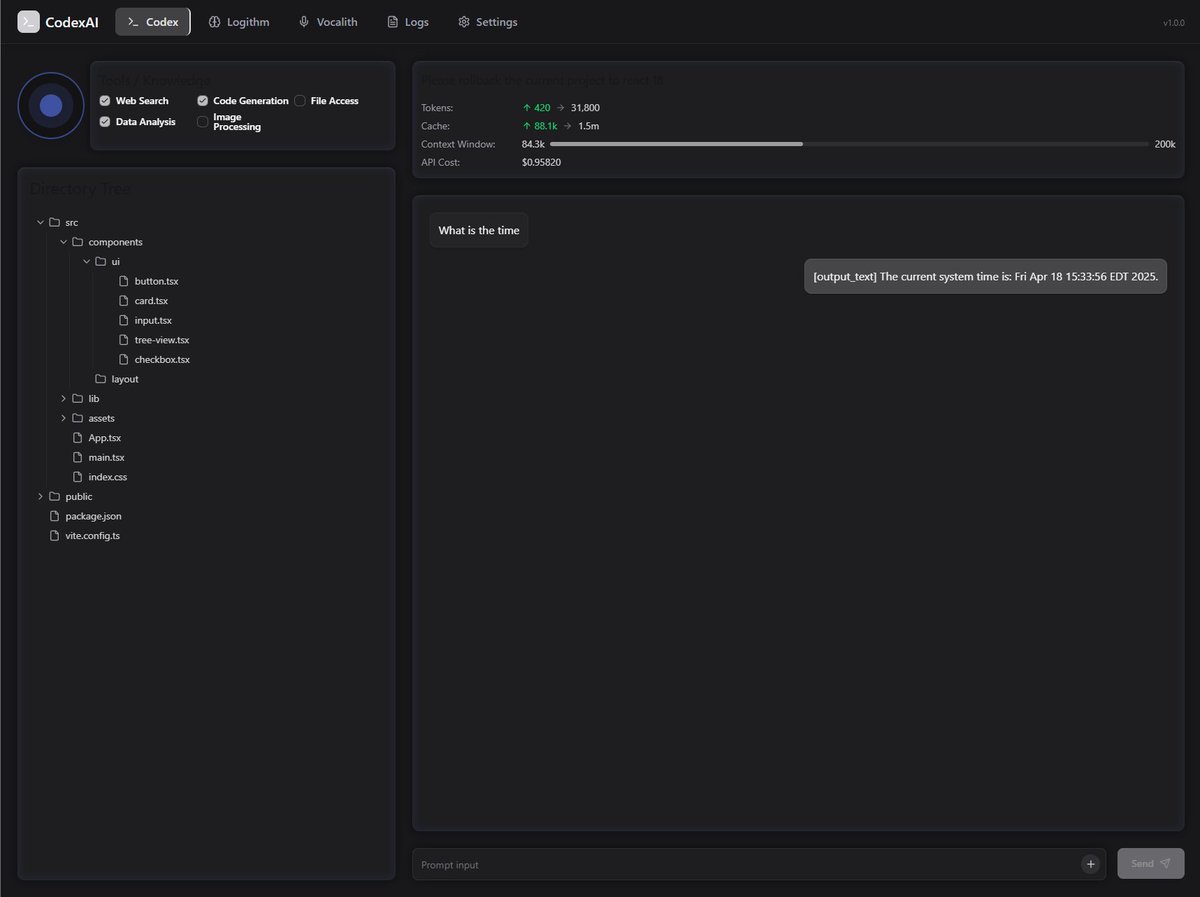The height and width of the screenshot is (897, 1200).
Task: Expand the lib folder chevron
Action: (x=63, y=399)
